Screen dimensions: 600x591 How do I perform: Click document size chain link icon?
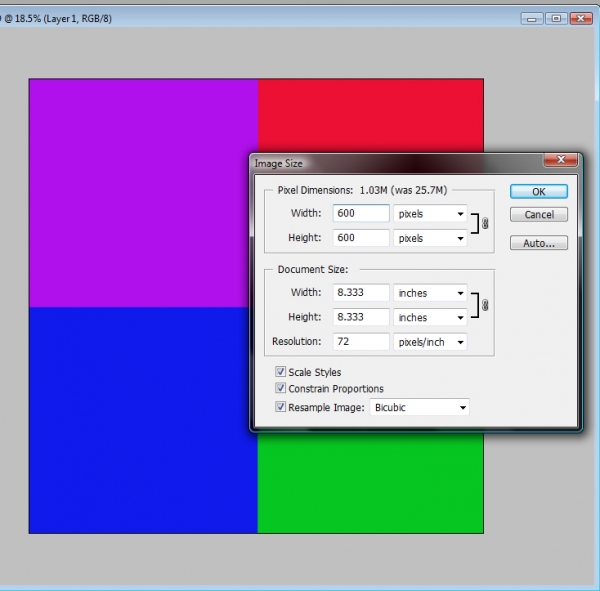pyautogui.click(x=485, y=305)
